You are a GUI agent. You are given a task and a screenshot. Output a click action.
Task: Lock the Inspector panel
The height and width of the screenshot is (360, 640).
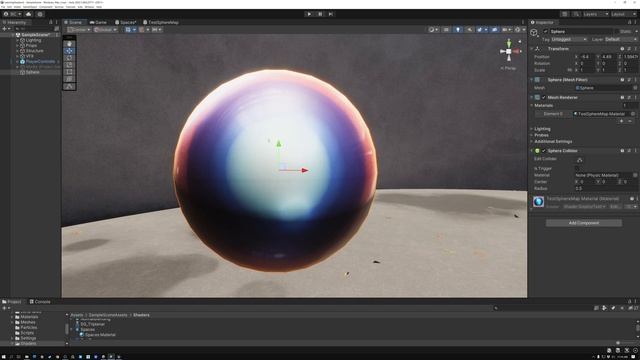[629, 22]
